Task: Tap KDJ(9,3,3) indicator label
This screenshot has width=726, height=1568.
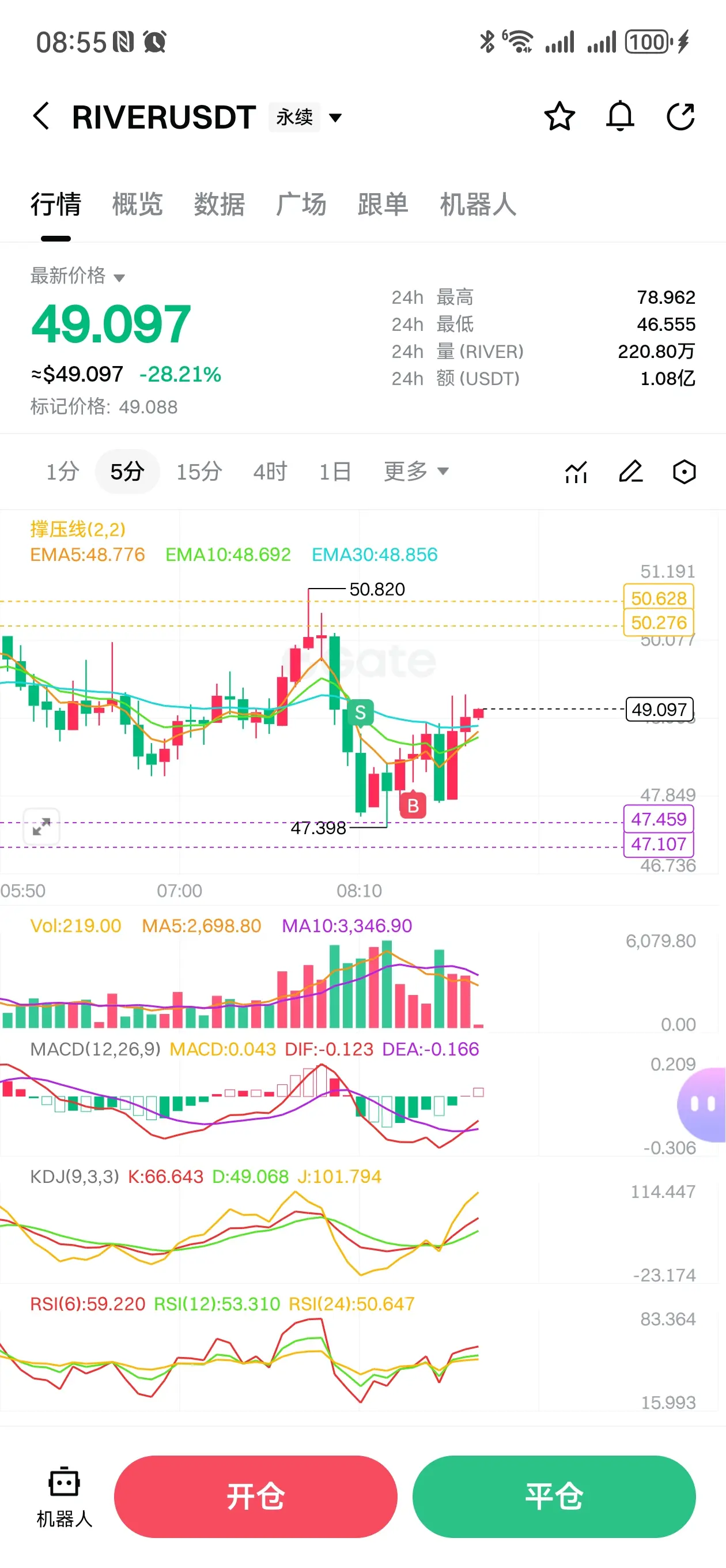Action: pyautogui.click(x=75, y=1176)
